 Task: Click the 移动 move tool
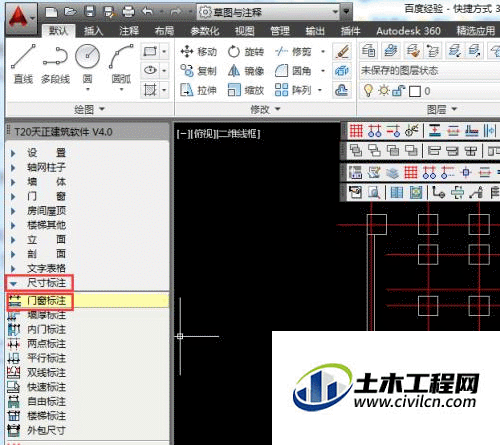pos(199,52)
